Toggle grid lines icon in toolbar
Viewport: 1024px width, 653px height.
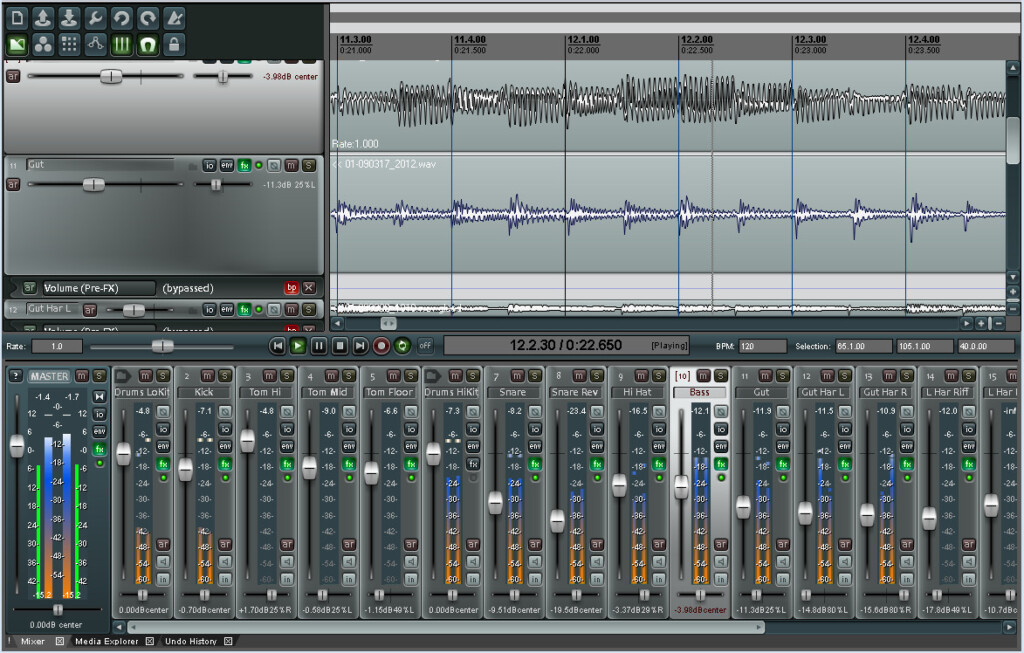(x=121, y=44)
